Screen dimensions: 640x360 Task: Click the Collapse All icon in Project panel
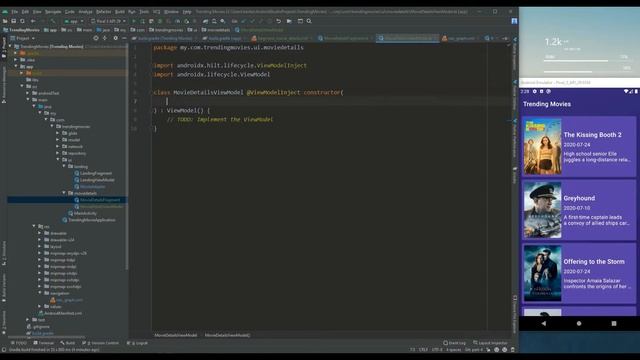click(x=105, y=38)
